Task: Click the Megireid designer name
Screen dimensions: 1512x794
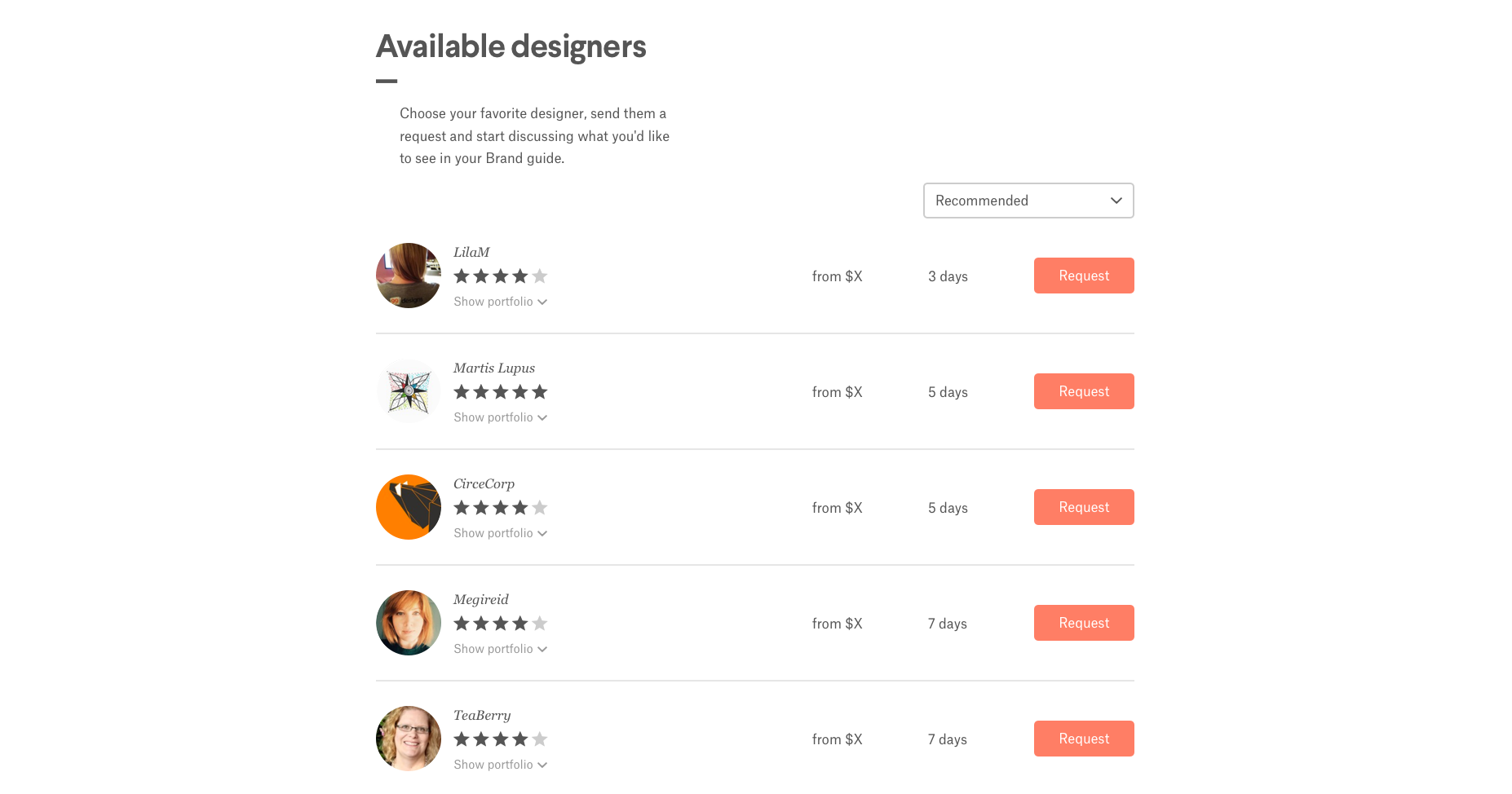Action: [480, 599]
